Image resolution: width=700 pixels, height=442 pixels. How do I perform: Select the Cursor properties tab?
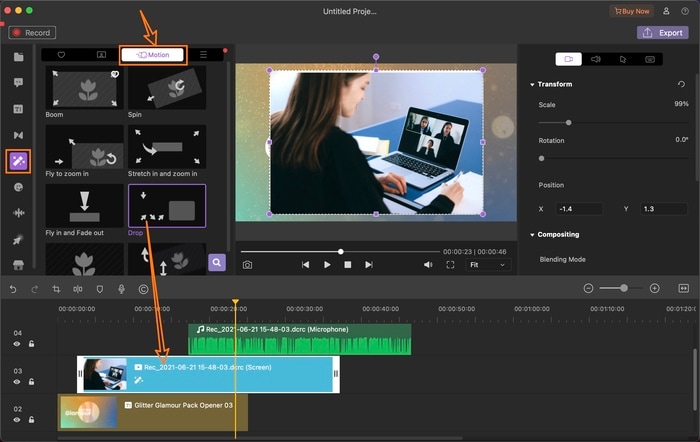[623, 59]
